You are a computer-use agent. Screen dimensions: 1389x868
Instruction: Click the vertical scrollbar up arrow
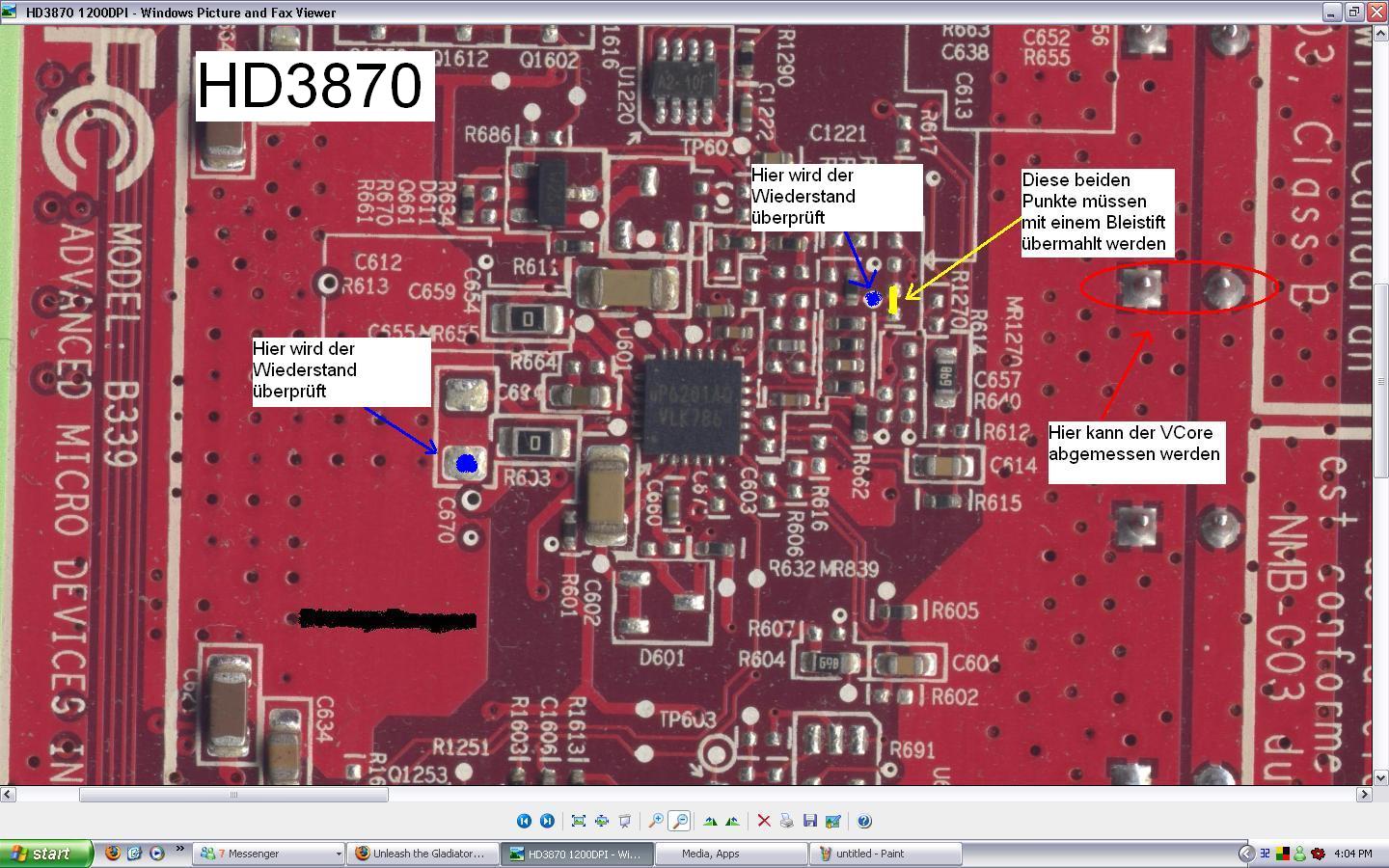[x=1380, y=33]
